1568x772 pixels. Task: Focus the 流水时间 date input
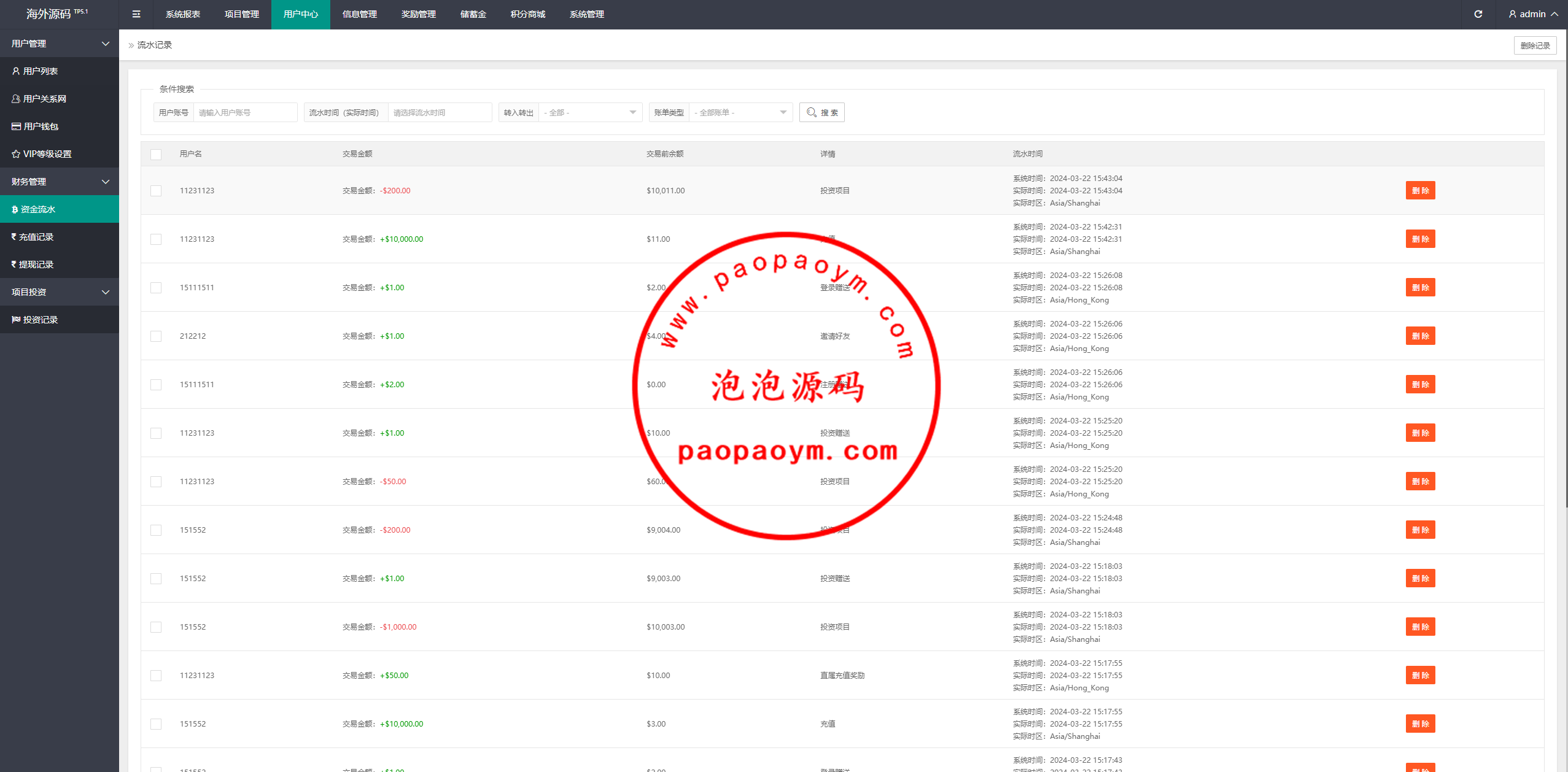pyautogui.click(x=440, y=112)
